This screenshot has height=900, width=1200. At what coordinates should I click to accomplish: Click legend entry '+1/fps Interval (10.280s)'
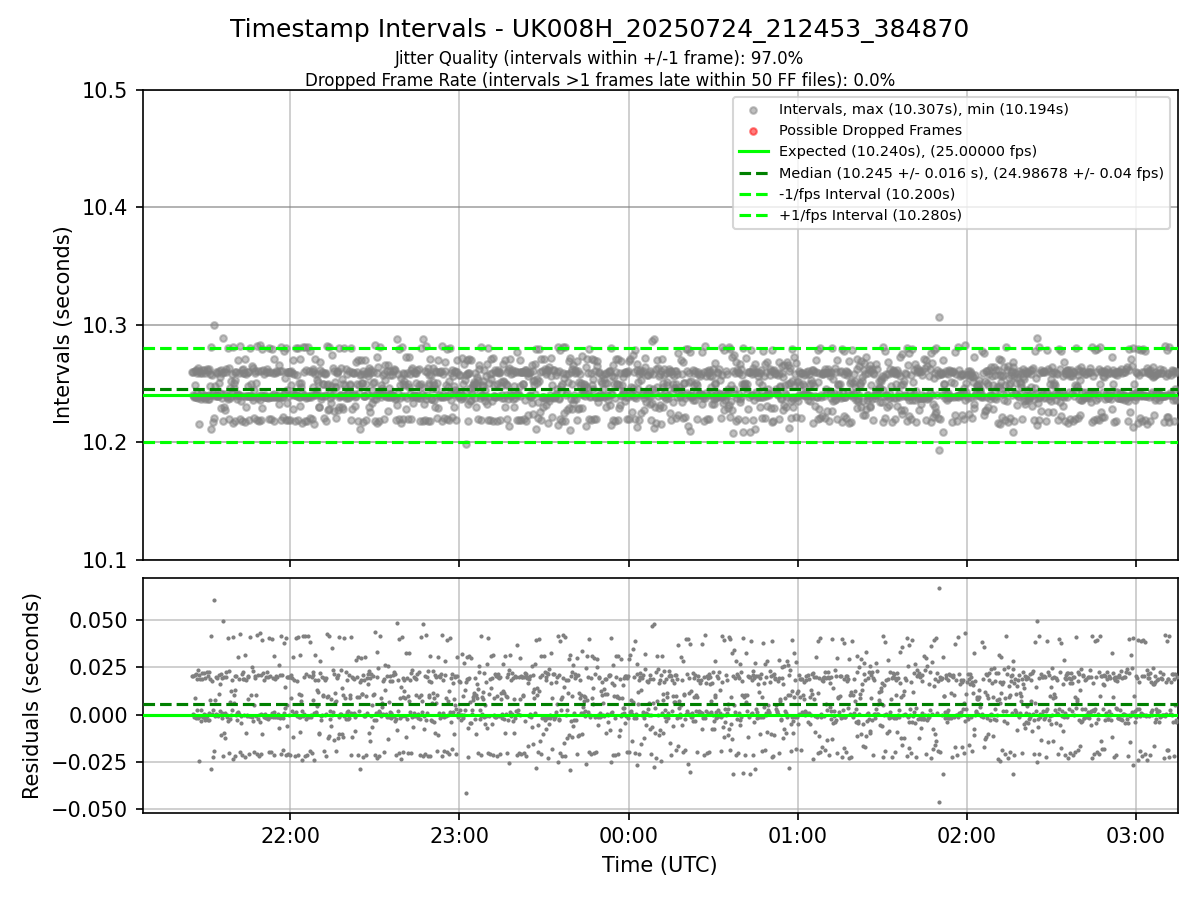[870, 215]
